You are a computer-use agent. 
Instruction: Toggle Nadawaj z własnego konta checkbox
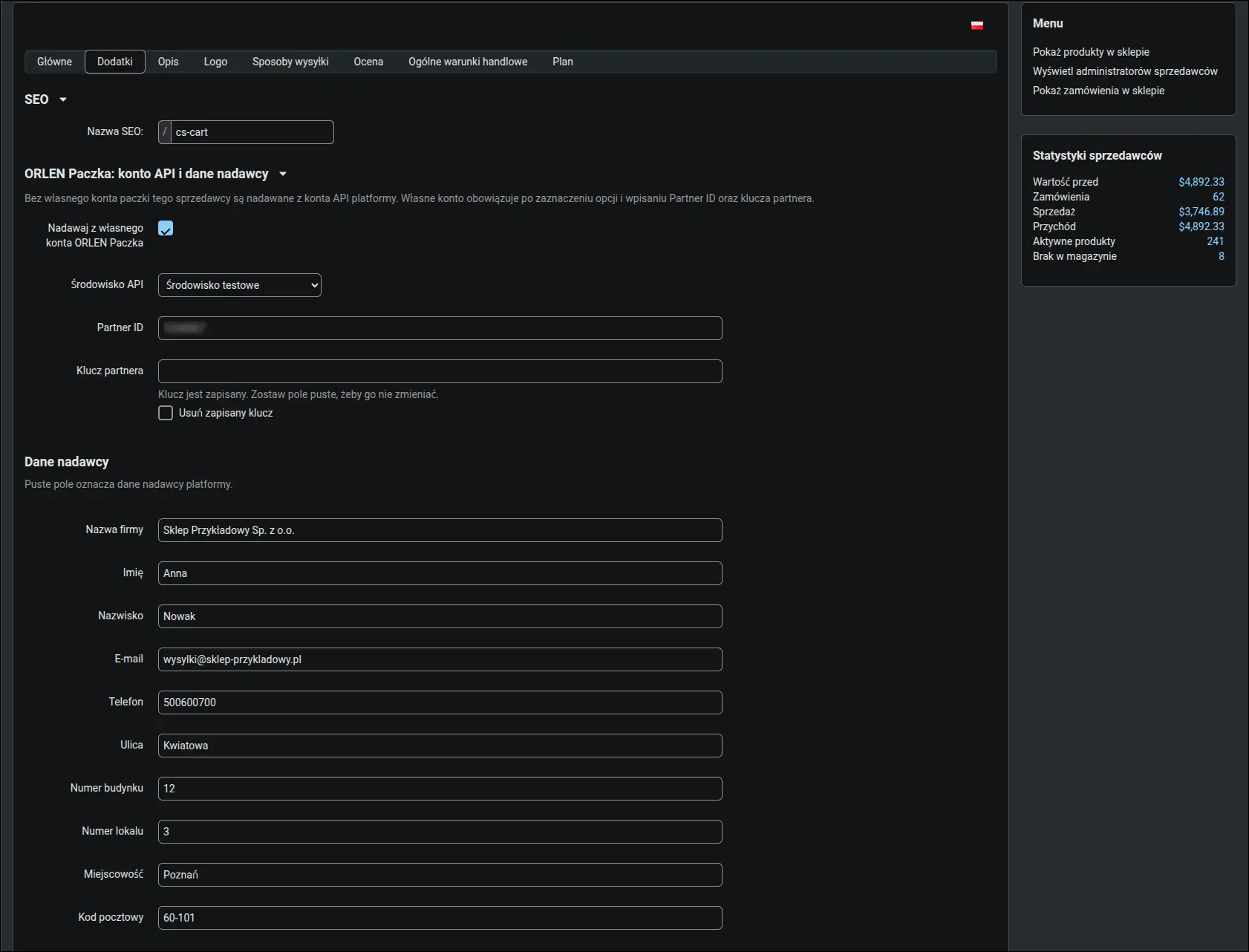tap(166, 229)
